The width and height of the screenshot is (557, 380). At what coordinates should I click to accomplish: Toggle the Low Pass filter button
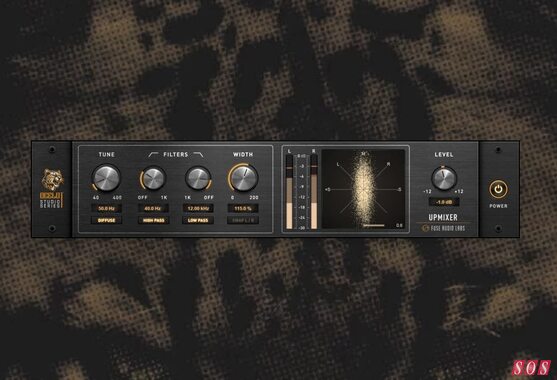198,220
